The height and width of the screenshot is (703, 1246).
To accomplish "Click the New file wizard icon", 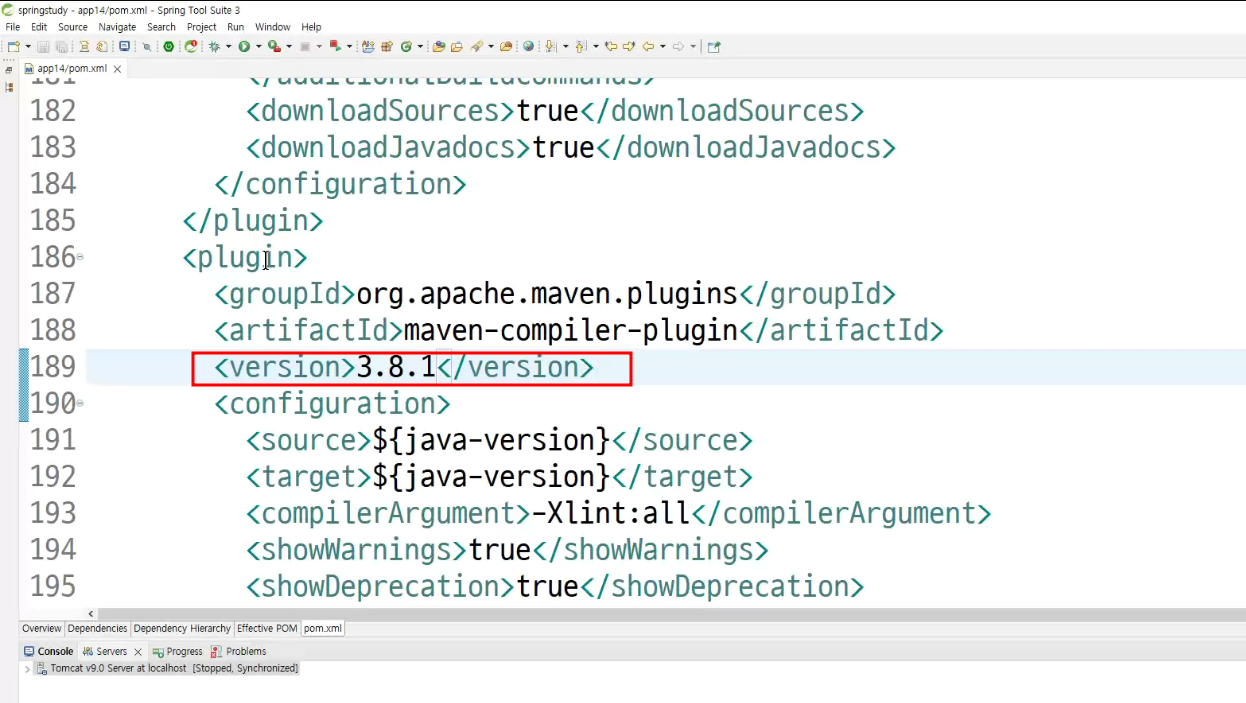I will [x=13, y=46].
